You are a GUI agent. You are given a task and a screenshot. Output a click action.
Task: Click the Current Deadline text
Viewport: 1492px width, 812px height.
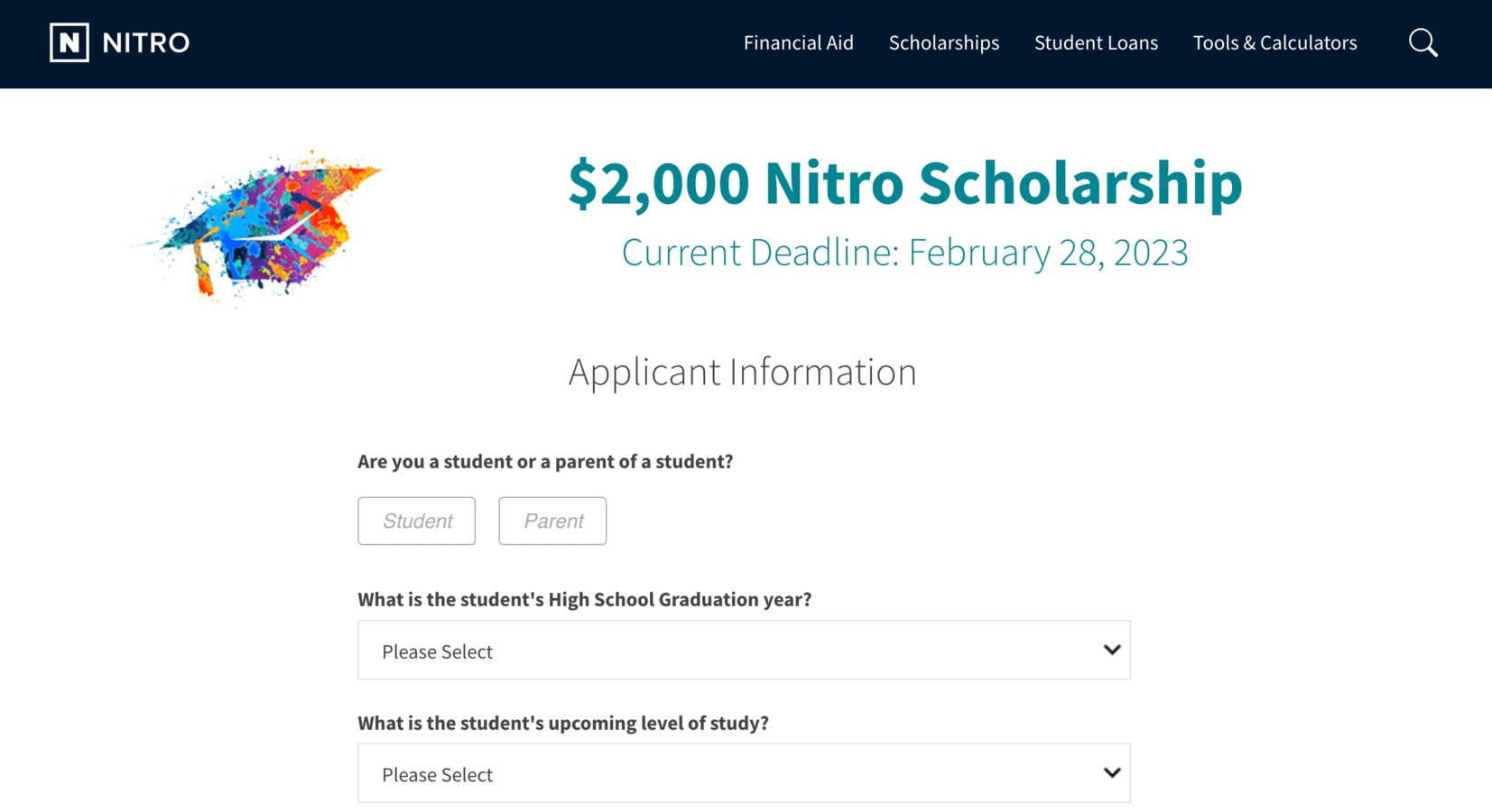click(904, 253)
